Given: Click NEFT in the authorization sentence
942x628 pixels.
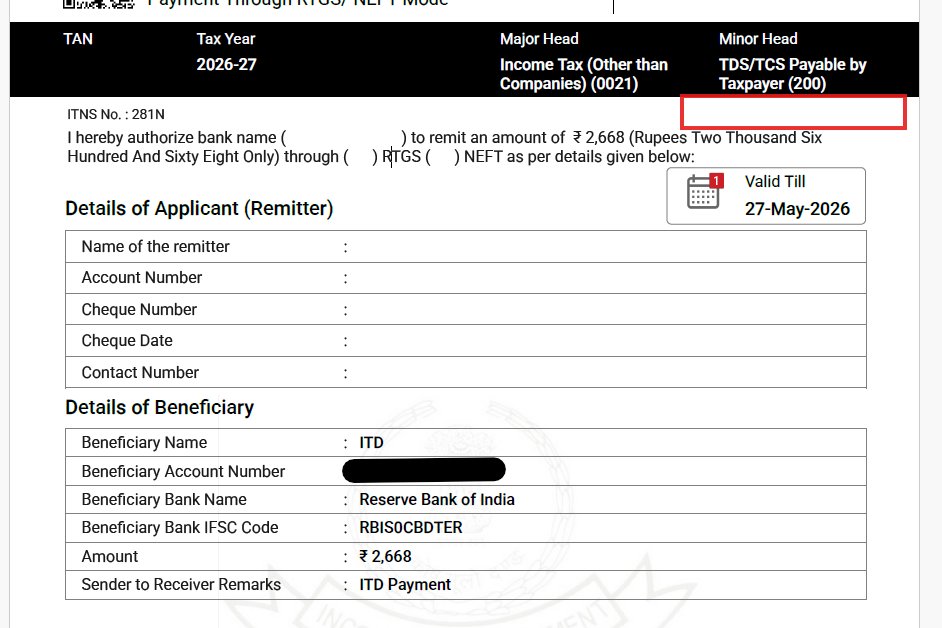Looking at the screenshot, I should coord(484,157).
